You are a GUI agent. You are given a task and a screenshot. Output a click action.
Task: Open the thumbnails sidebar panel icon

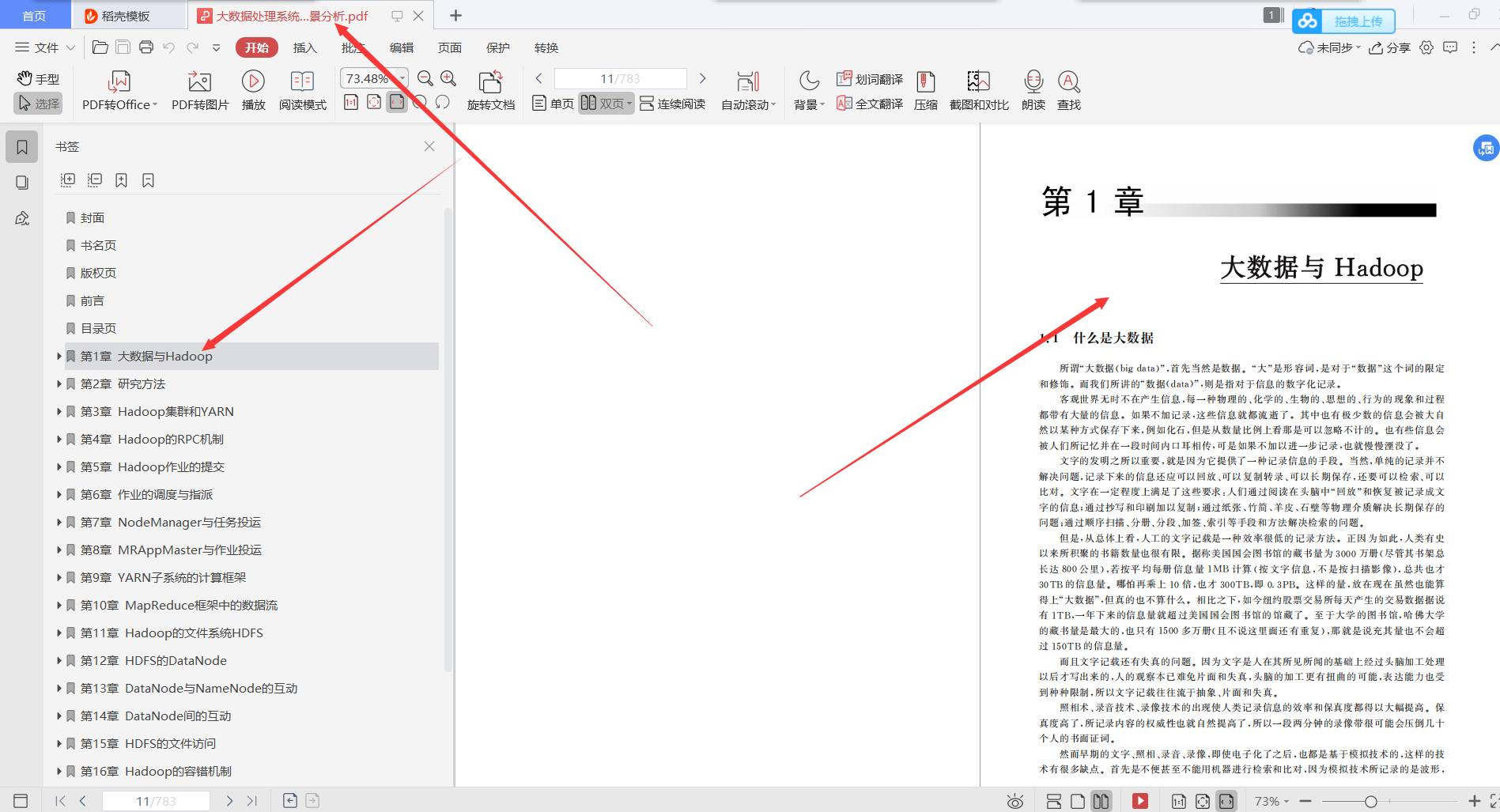(22, 183)
